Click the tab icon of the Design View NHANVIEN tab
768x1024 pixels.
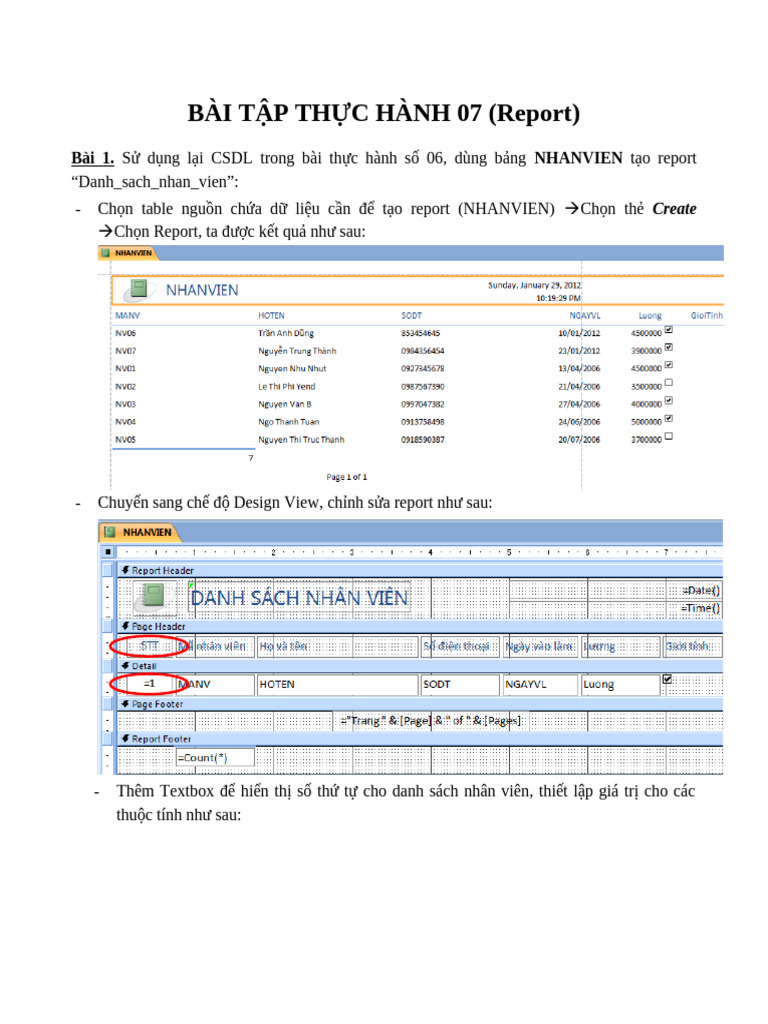pos(110,532)
